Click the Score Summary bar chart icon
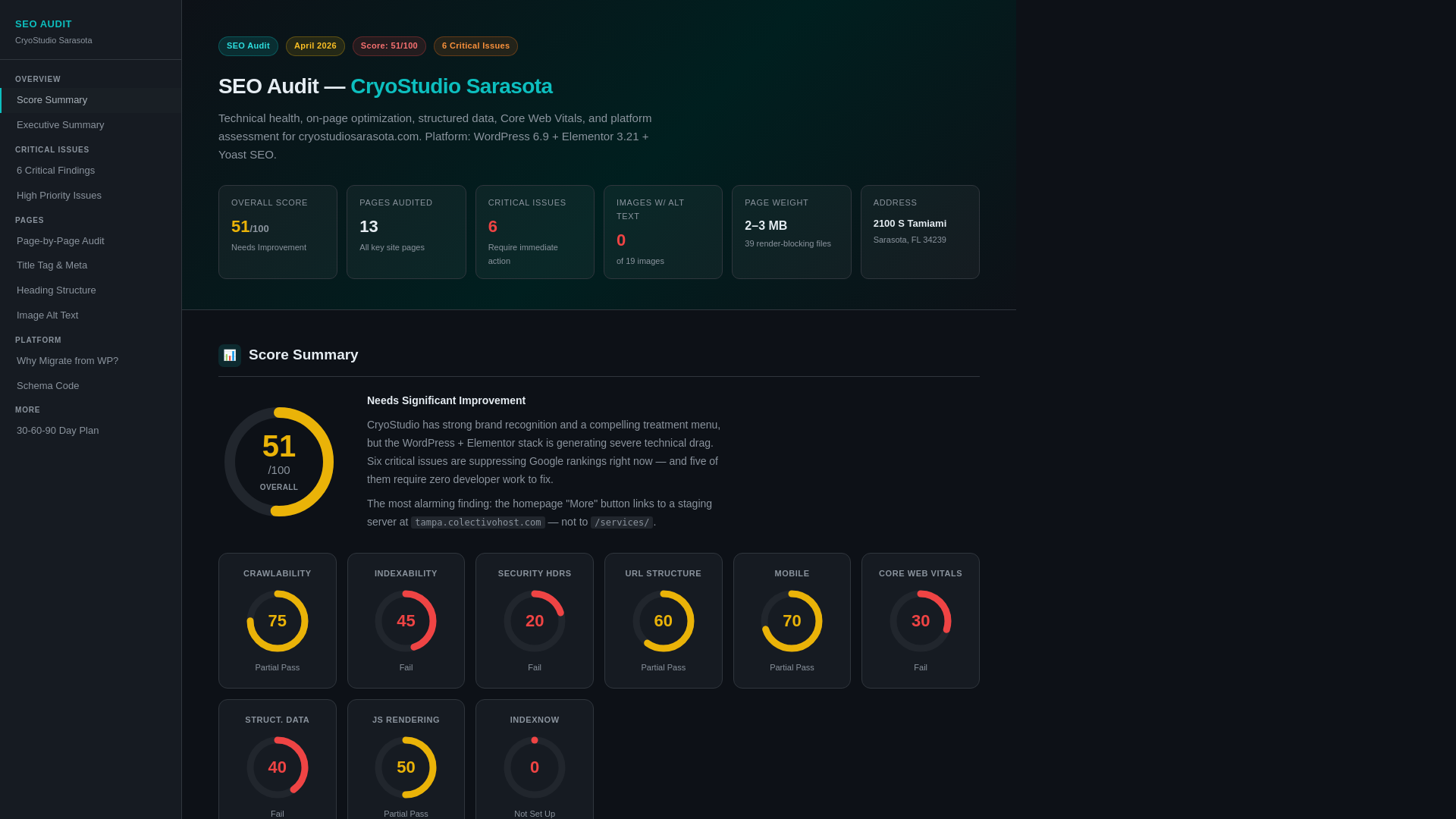 (230, 356)
